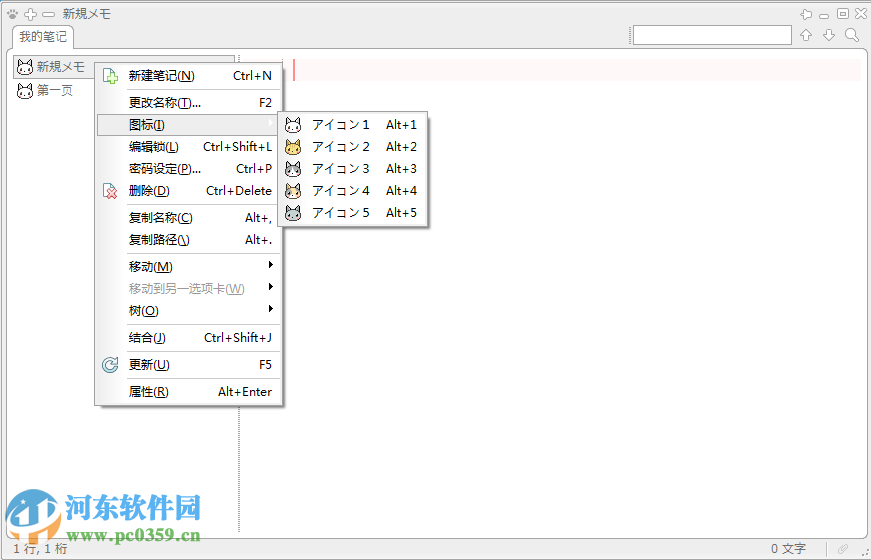Select 编辑锁(L) menu entry
Image resolution: width=871 pixels, height=560 pixels.
188,147
